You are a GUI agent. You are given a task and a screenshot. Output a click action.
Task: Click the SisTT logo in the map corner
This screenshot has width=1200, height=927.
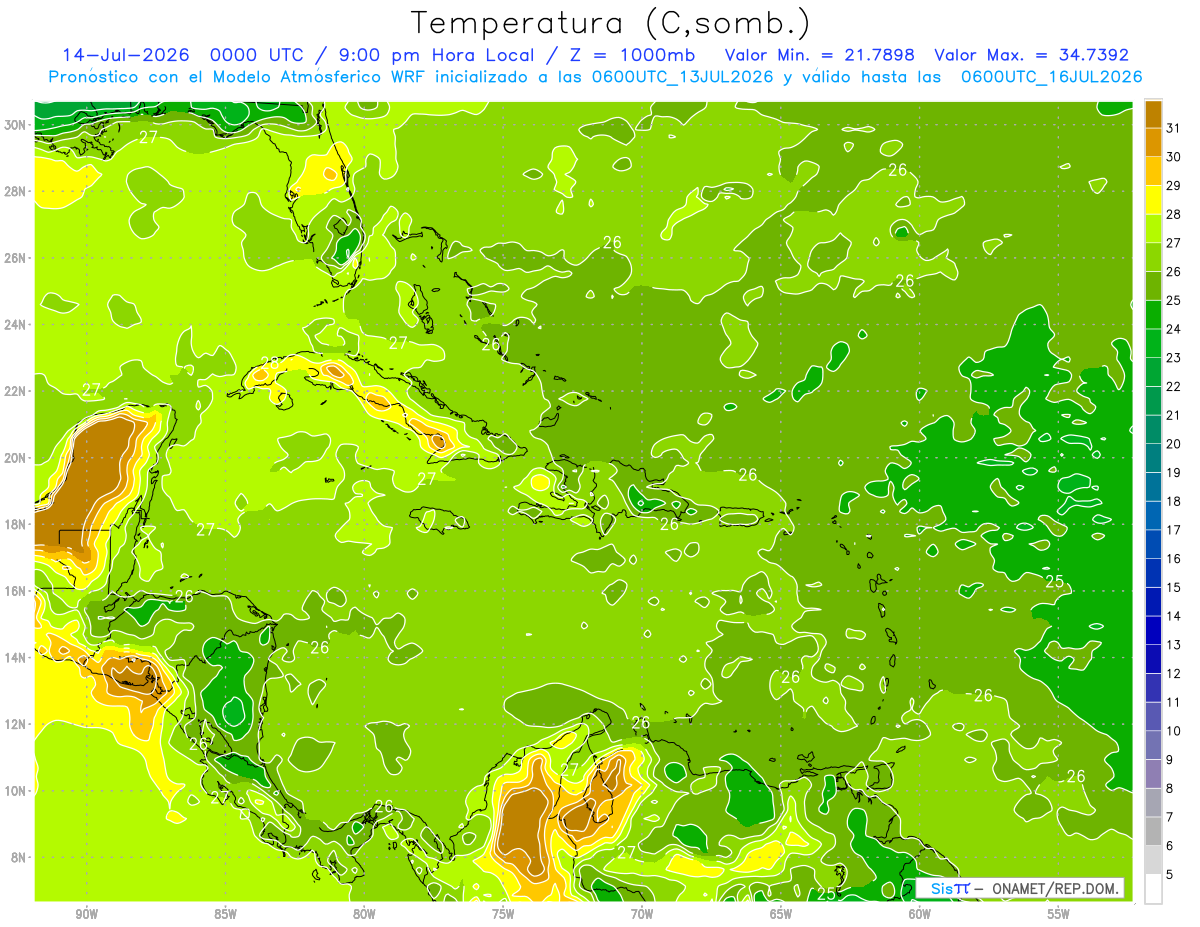949,888
